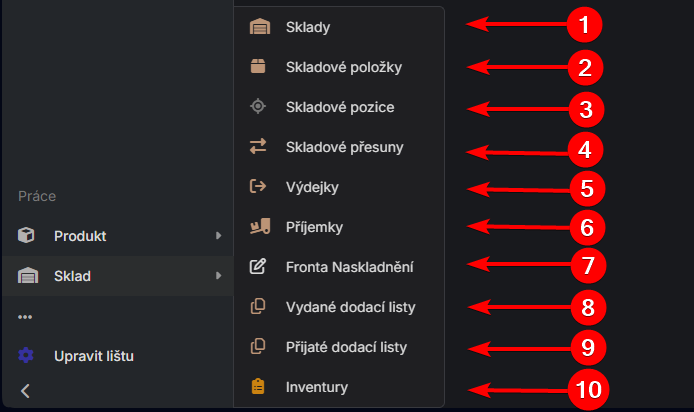Expand the Sklad submenu arrow
The image size is (694, 412).
coord(218,276)
